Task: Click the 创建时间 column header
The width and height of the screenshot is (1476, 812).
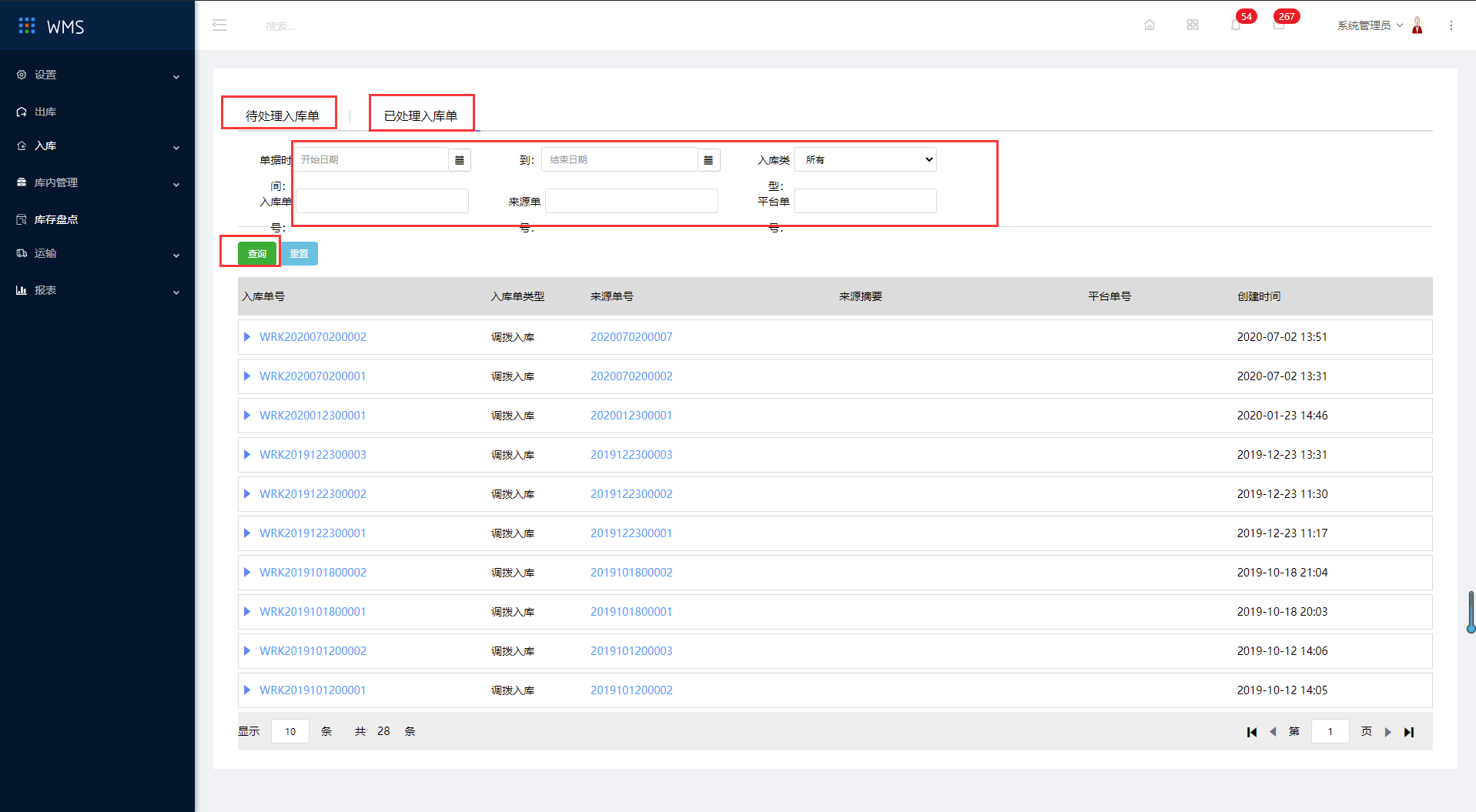Action: pos(1259,296)
